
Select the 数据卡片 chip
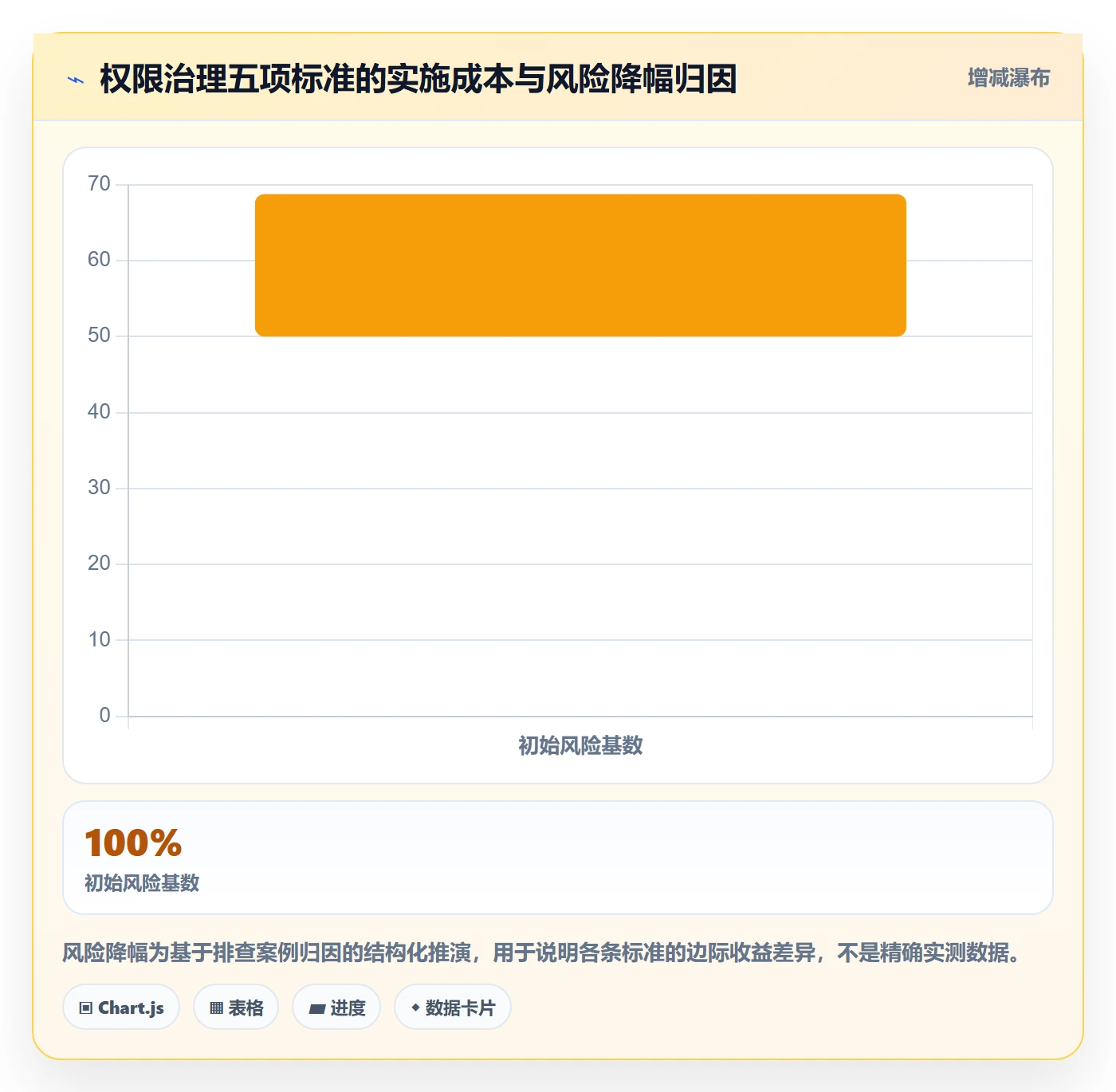pos(452,1008)
